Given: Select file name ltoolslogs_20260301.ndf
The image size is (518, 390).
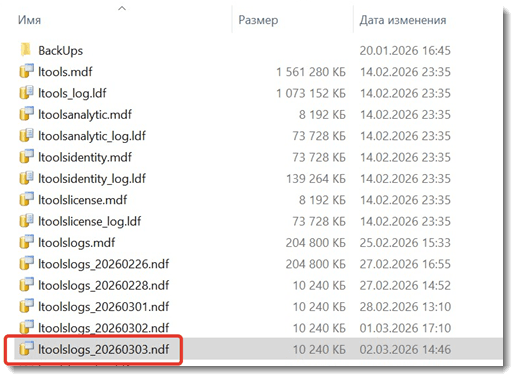Looking at the screenshot, I should 103,307.
